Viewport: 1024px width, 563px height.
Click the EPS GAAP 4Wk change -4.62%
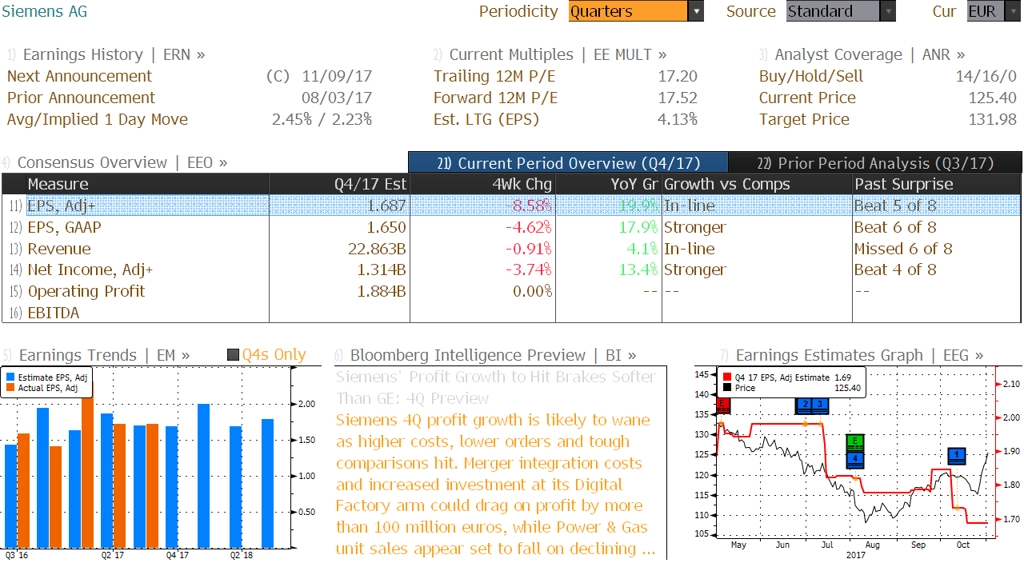click(x=528, y=227)
